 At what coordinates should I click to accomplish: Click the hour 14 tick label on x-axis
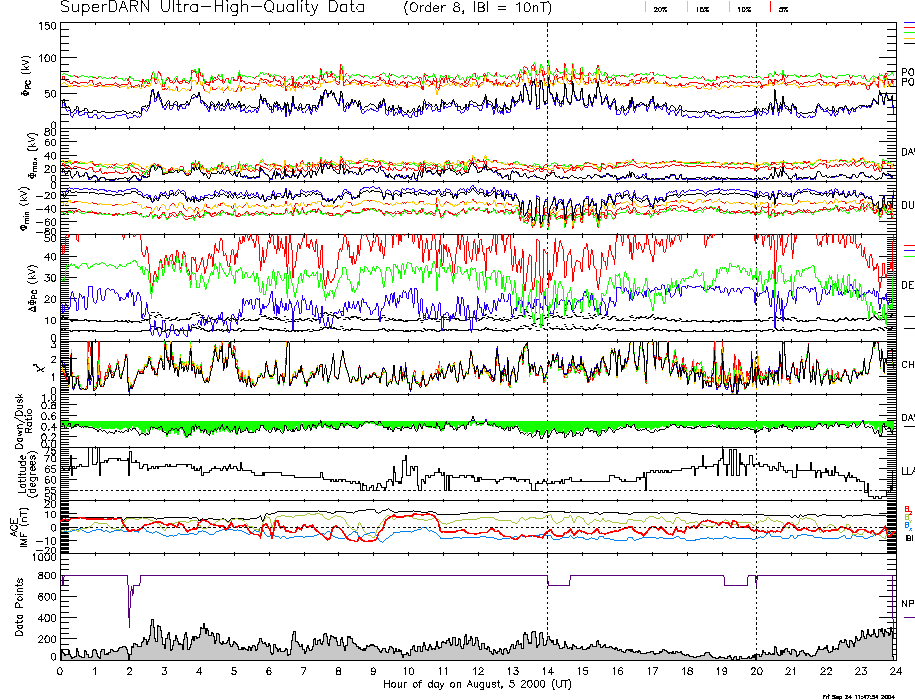tap(547, 672)
